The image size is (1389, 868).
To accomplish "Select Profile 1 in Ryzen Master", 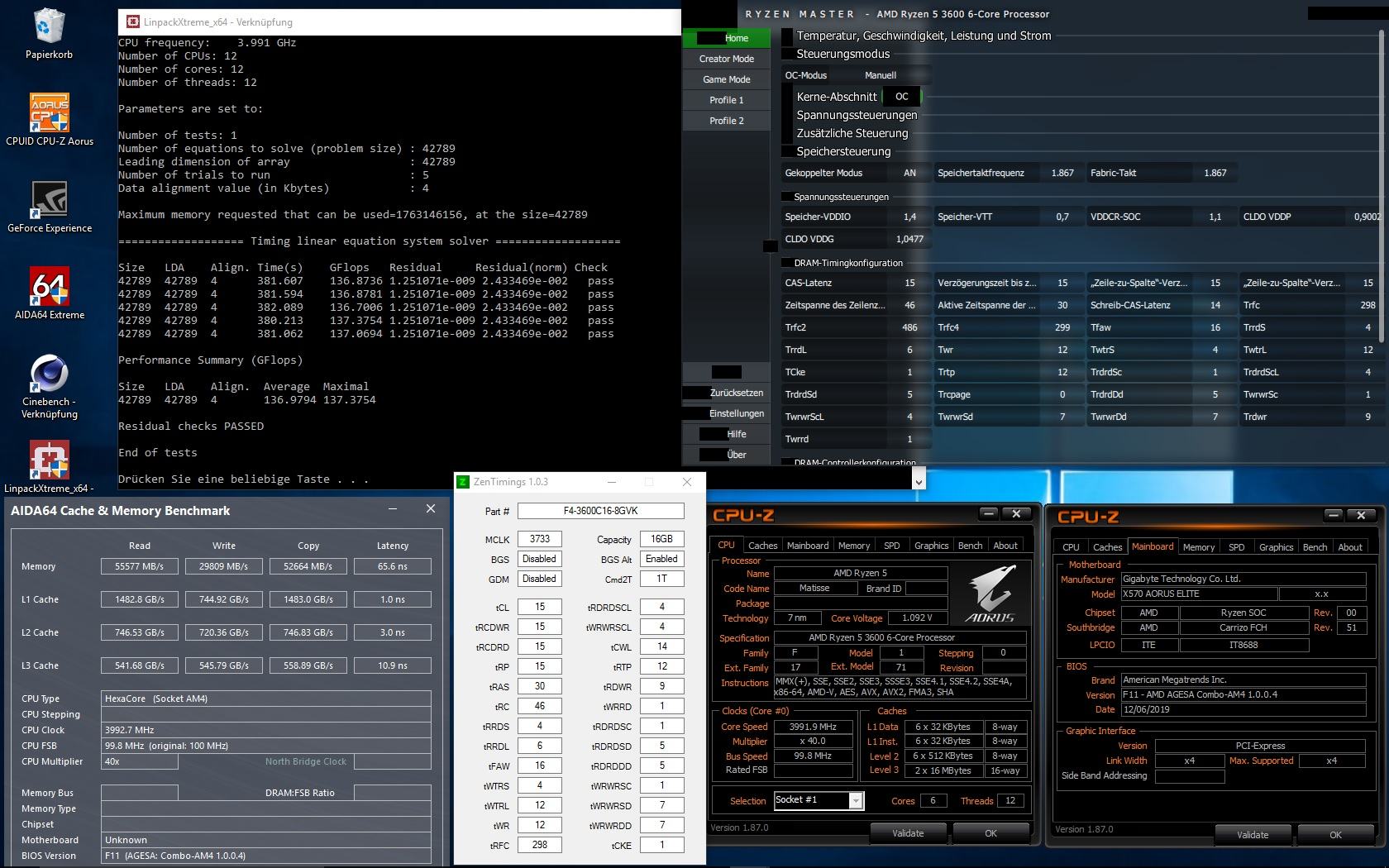I will point(727,100).
